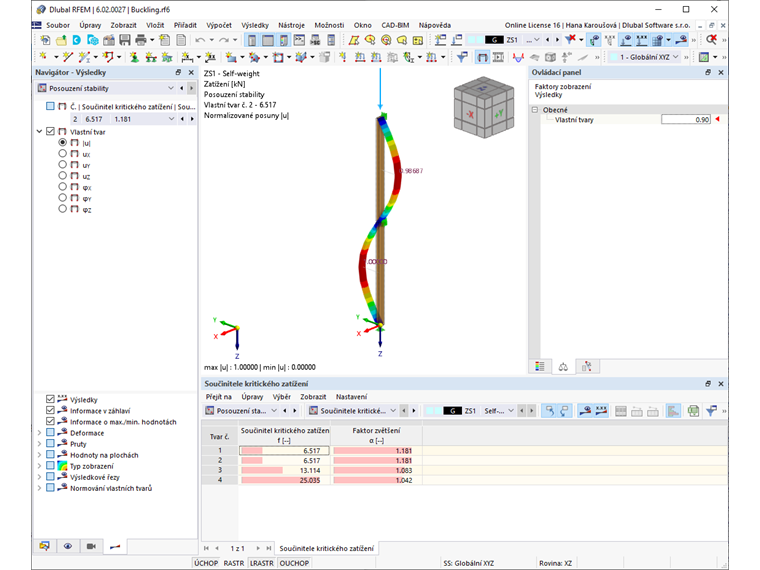Start the deformation animation icon

498,58
